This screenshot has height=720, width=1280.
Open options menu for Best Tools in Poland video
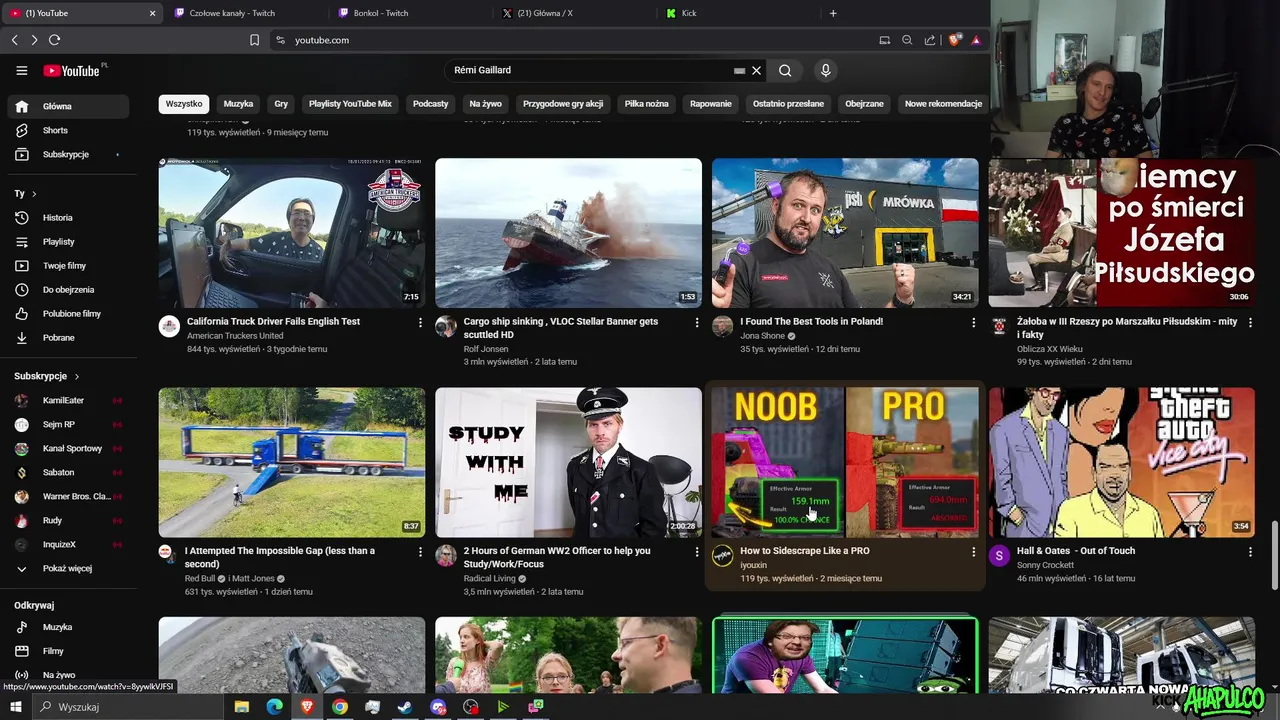click(x=973, y=322)
